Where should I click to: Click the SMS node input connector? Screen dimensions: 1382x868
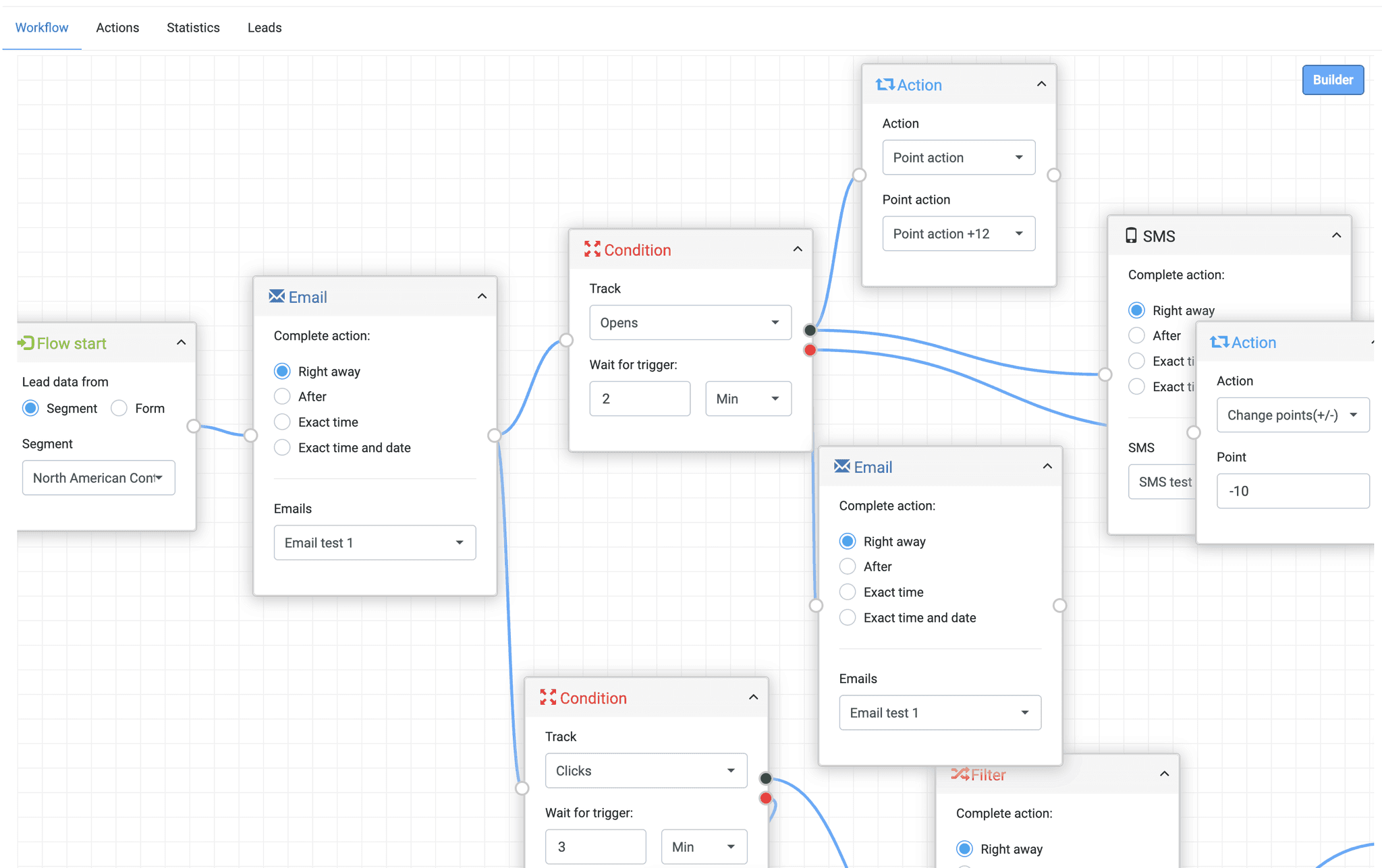pos(1105,374)
